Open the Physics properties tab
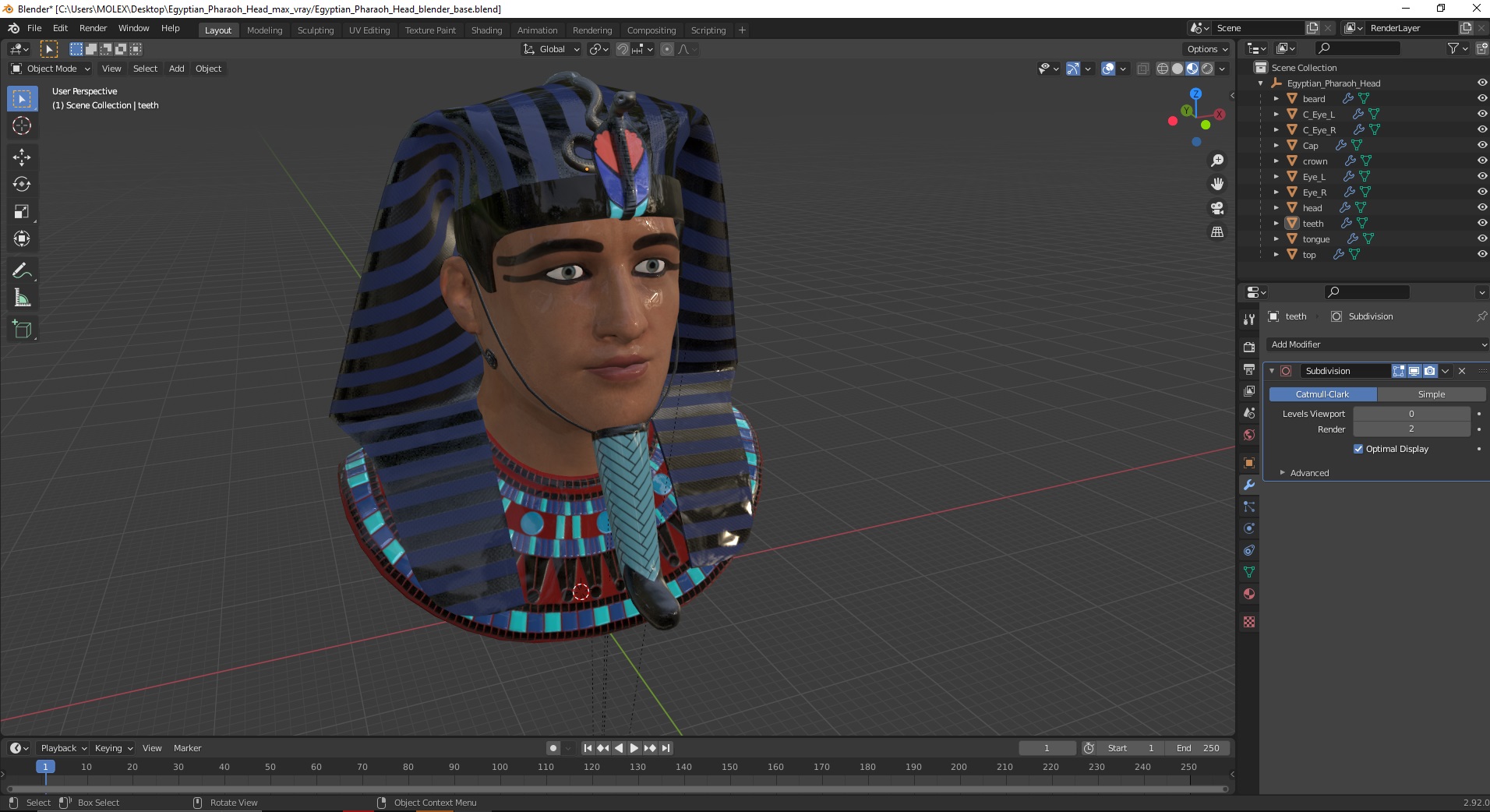Image resolution: width=1490 pixels, height=812 pixels. point(1249,528)
